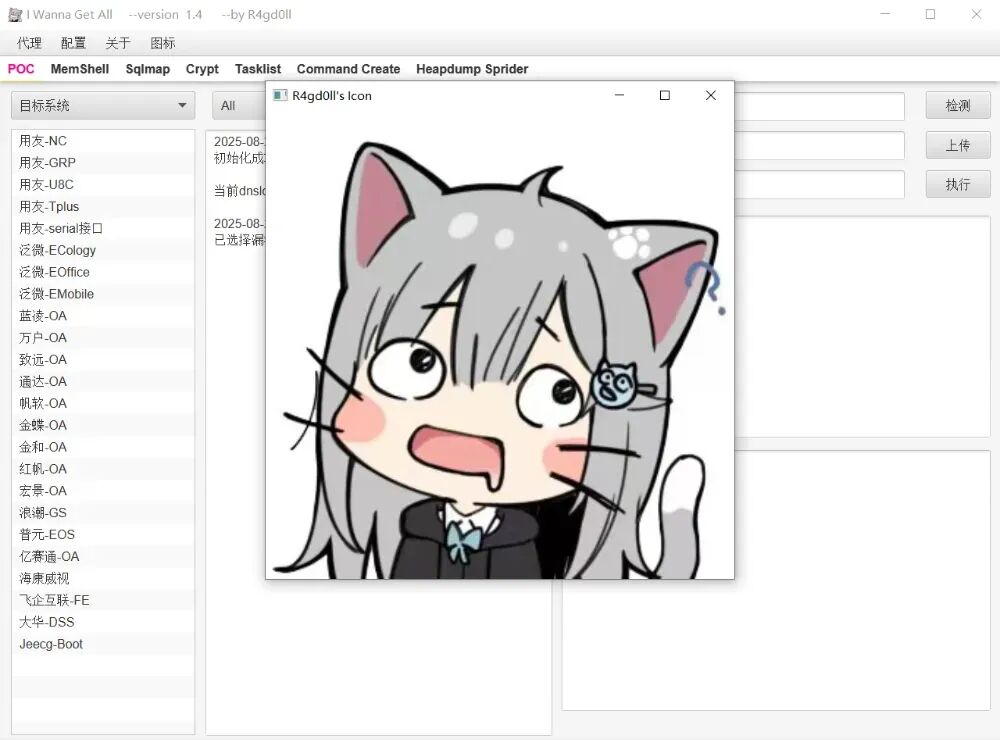Click the app icon in the title bar

click(x=14, y=15)
